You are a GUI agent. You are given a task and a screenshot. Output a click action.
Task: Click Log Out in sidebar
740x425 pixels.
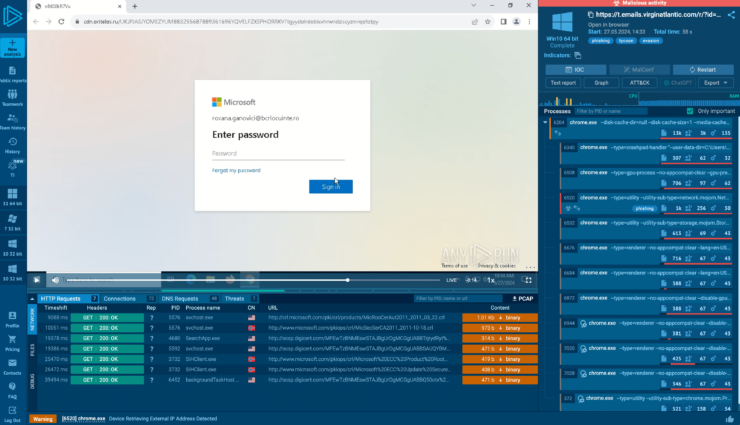[x=12, y=413]
